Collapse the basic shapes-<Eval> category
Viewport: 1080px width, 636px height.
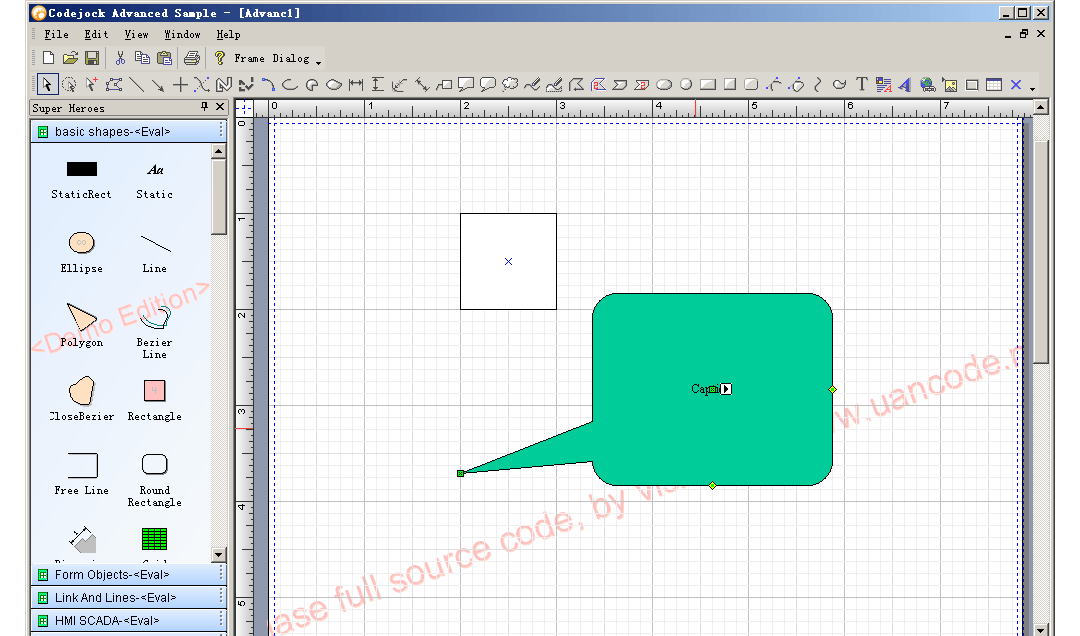128,132
